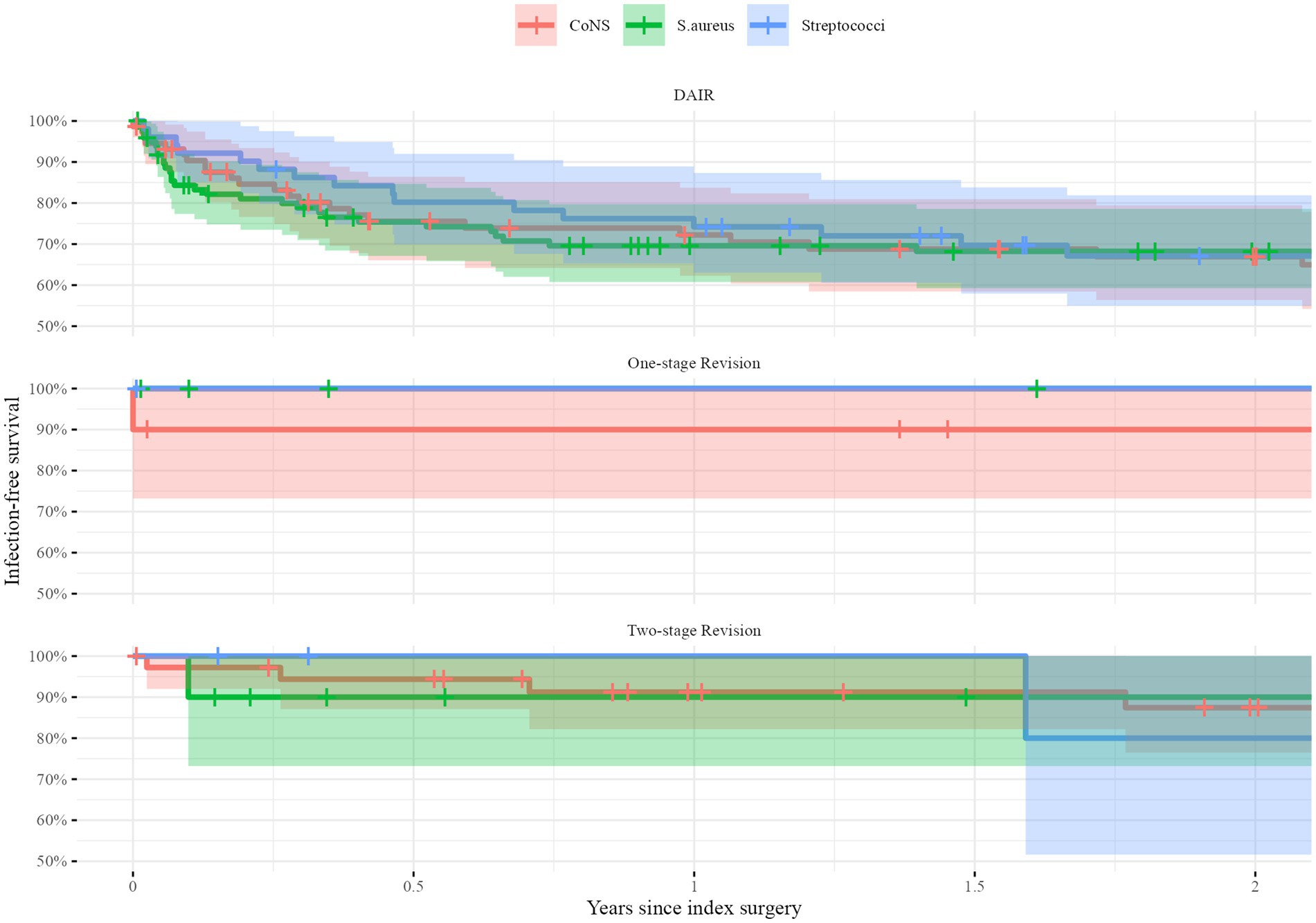Click the One-stage Revision panel title
1316x923 pixels.
coord(694,363)
